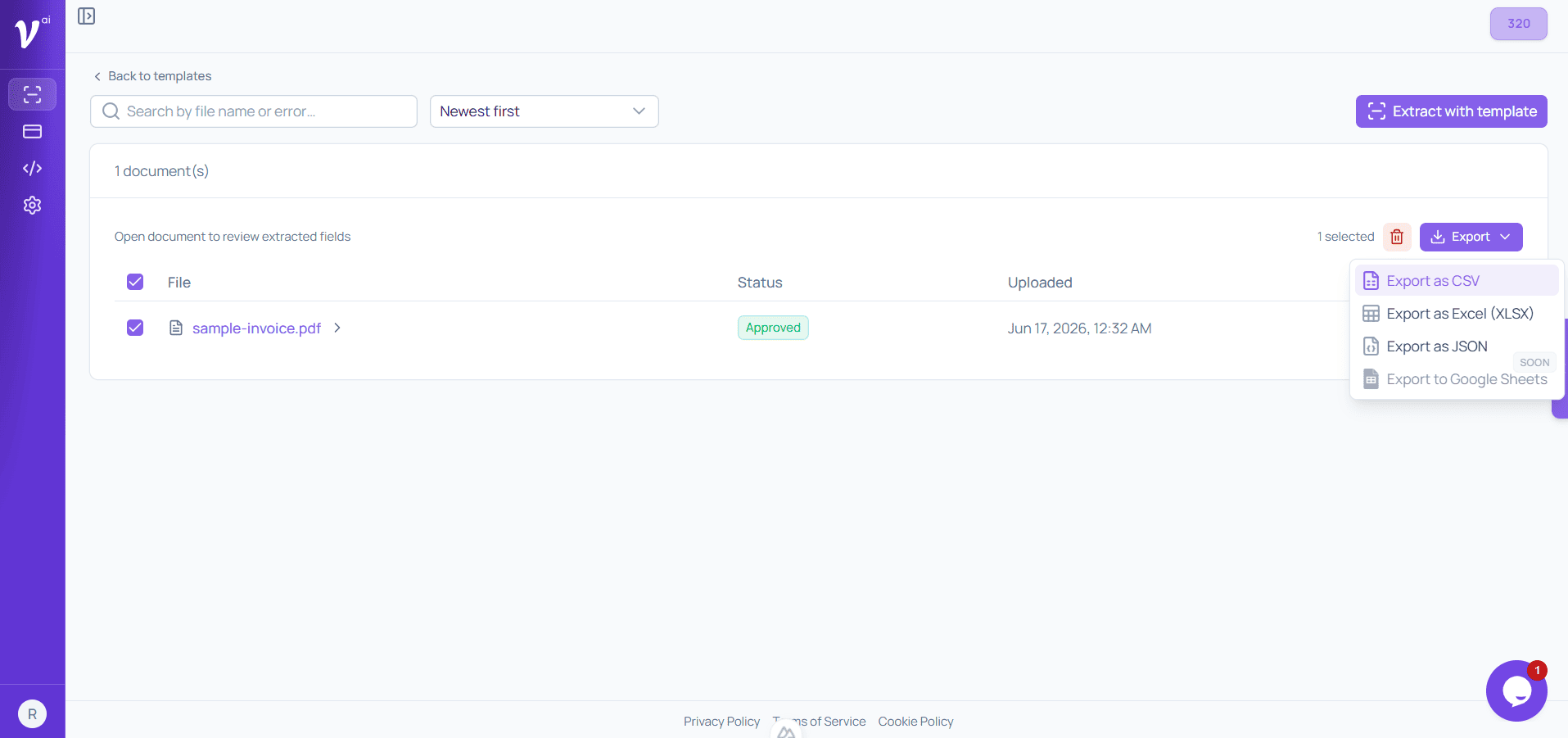The width and height of the screenshot is (1568, 738).
Task: Open the R user avatar
Action: click(32, 714)
